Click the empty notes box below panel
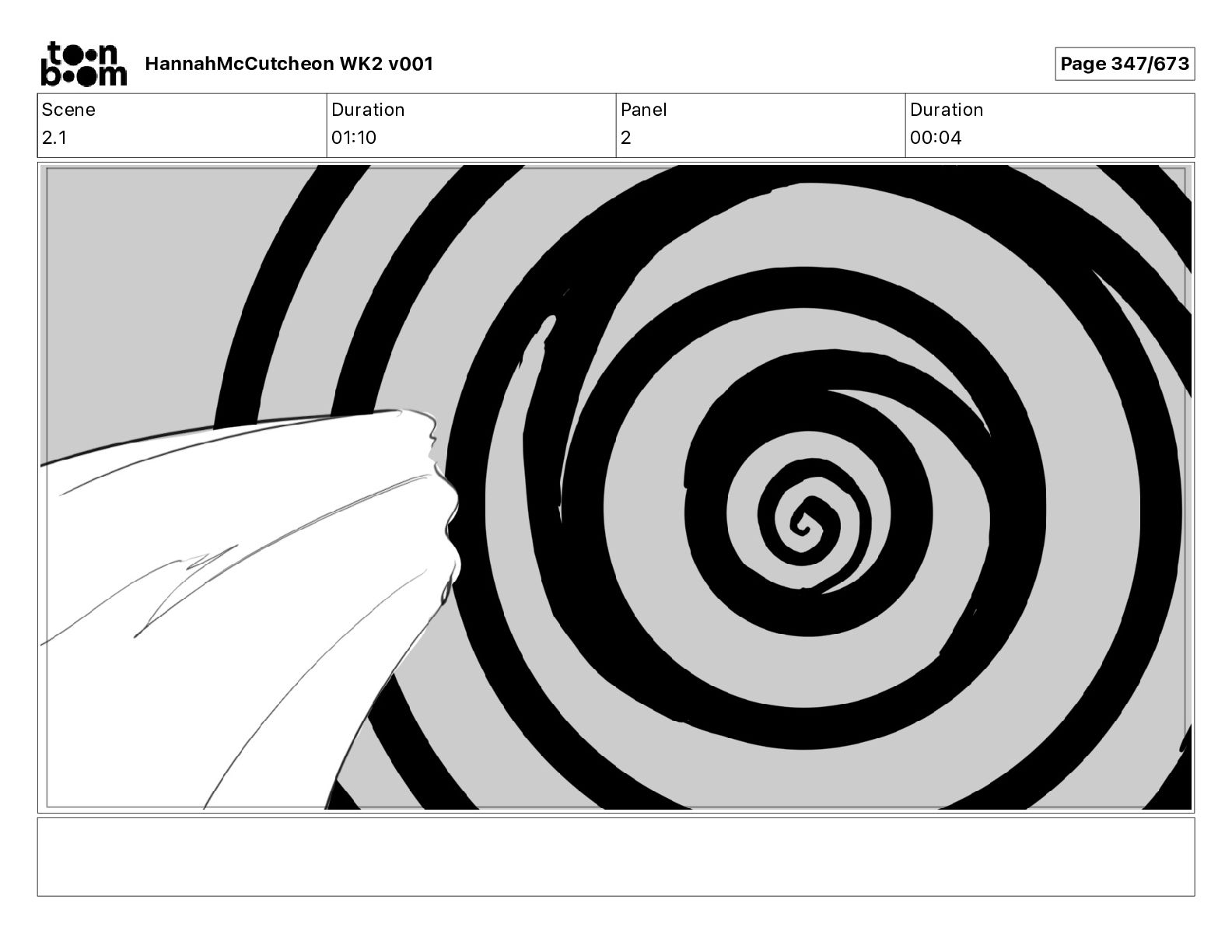 tap(616, 856)
